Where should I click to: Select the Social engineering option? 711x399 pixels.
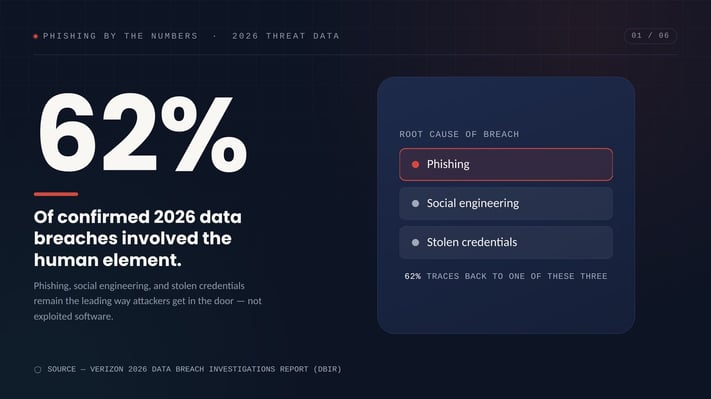(x=506, y=204)
